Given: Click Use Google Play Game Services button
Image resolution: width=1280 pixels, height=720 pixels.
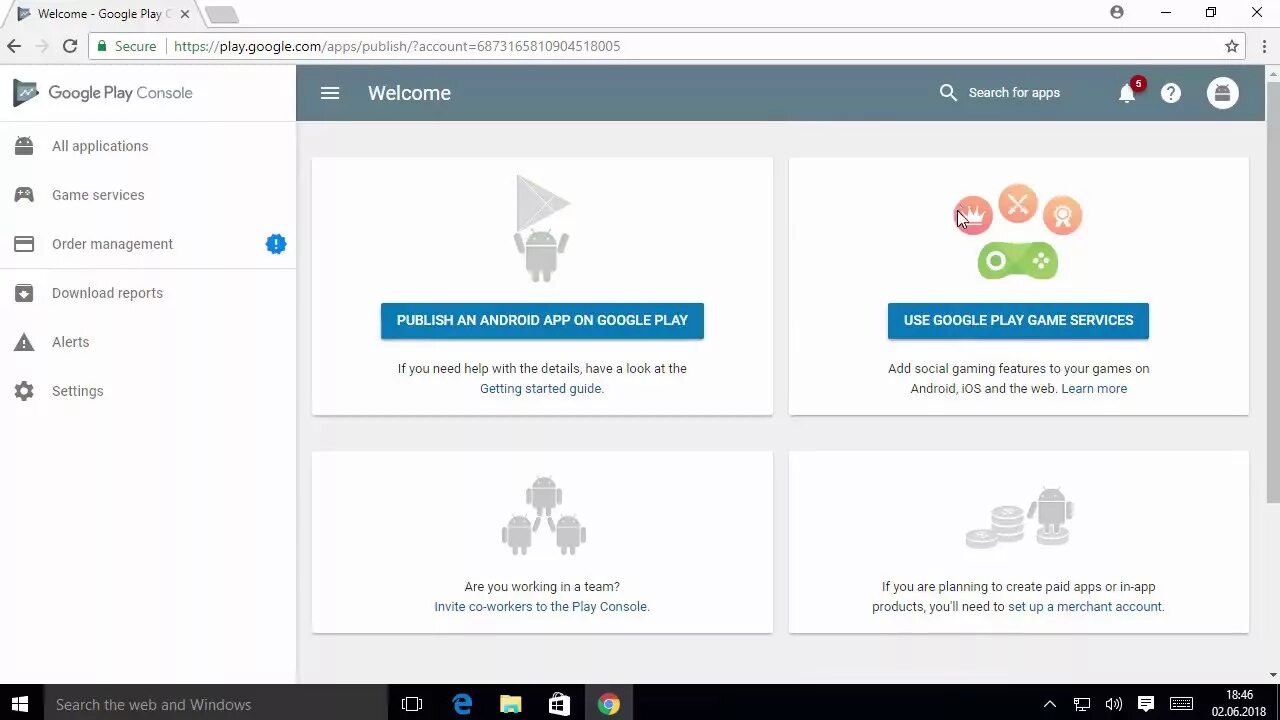Looking at the screenshot, I should tap(1018, 320).
